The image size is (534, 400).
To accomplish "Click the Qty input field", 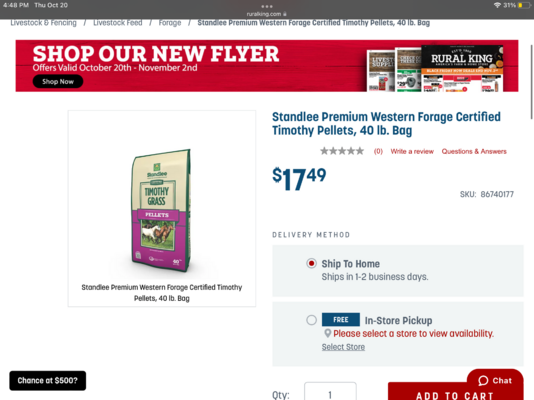I will (330, 391).
